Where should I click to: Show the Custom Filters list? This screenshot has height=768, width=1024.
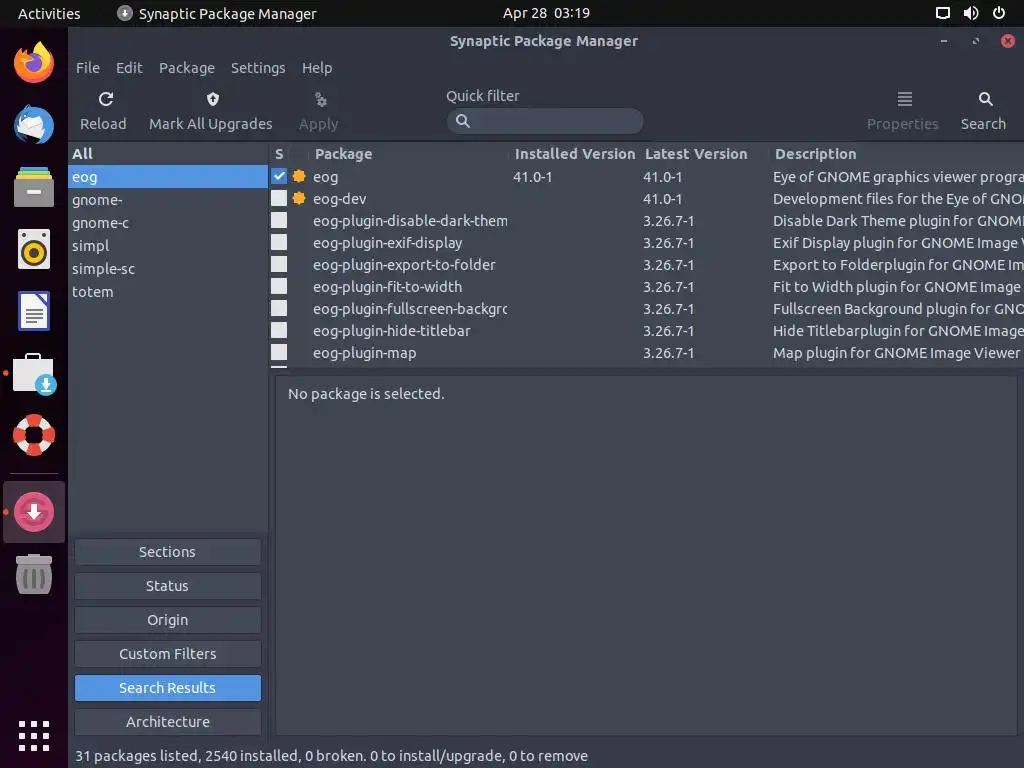[168, 654]
